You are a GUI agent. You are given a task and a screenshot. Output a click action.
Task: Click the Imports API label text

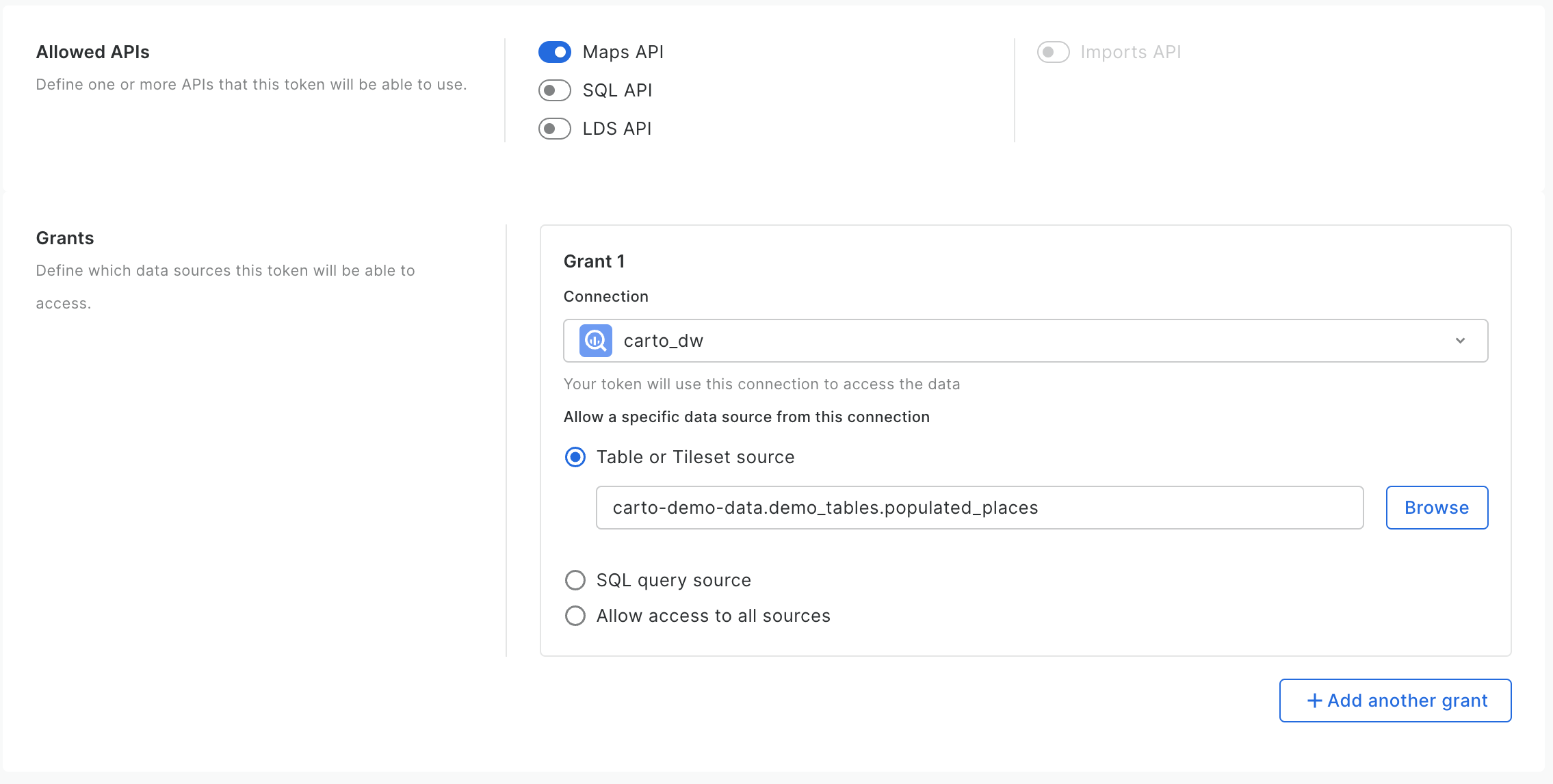point(1130,52)
